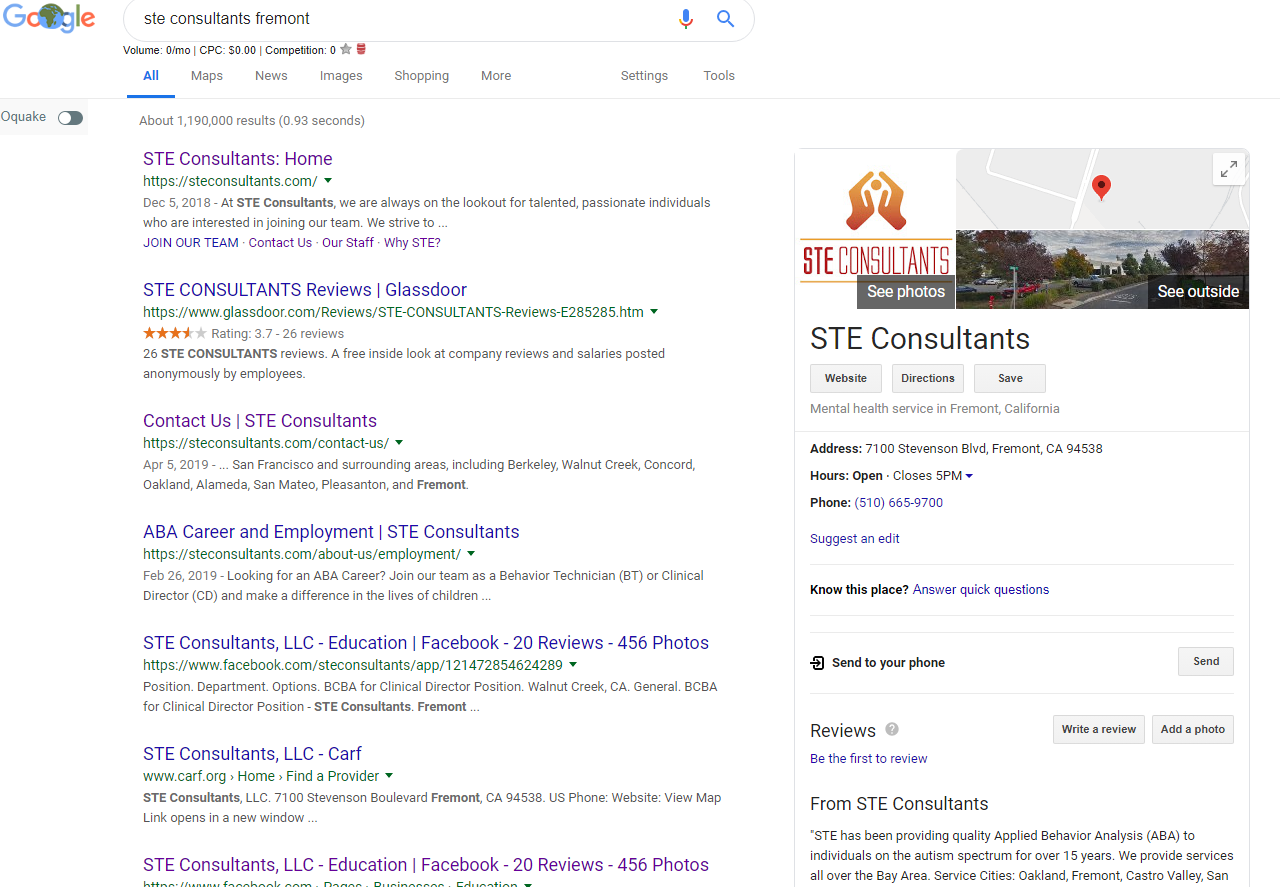The image size is (1280, 887).
Task: Click the Glassdoor star rating
Action: point(175,334)
